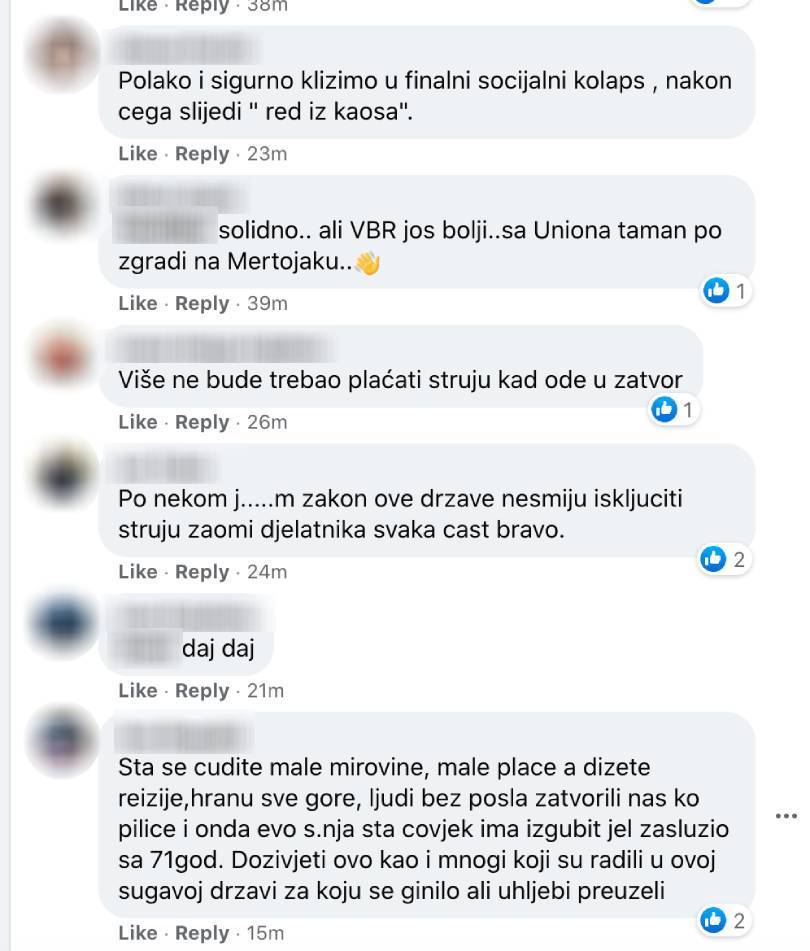Like the comment posted 24m ago
The height and width of the screenshot is (951, 810).
tap(138, 572)
